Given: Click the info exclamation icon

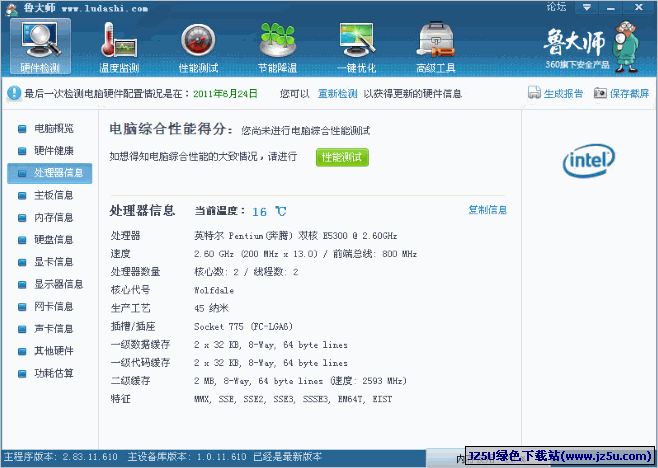Looking at the screenshot, I should [14, 93].
